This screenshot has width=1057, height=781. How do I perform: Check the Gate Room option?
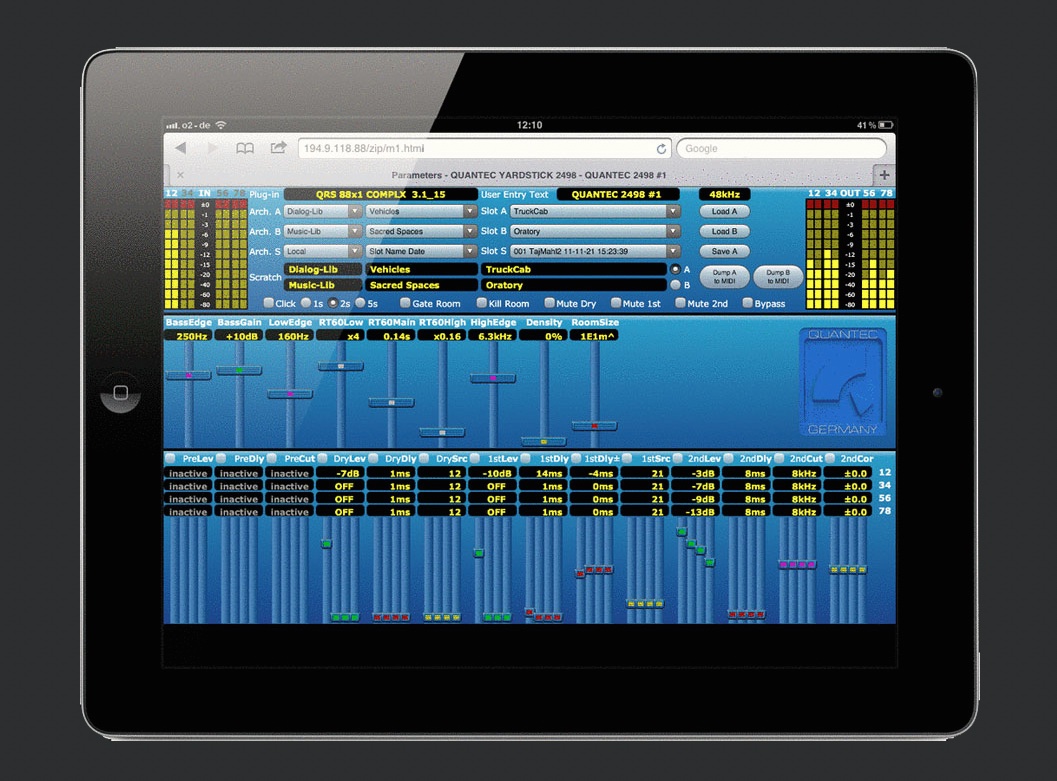click(405, 303)
